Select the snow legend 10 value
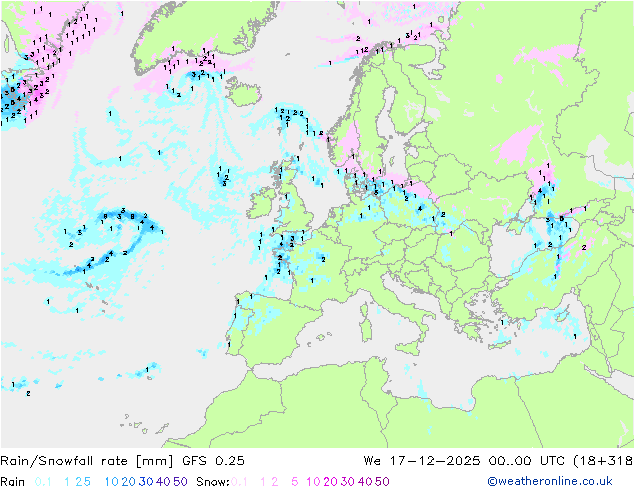The width and height of the screenshot is (634, 490). 313,482
